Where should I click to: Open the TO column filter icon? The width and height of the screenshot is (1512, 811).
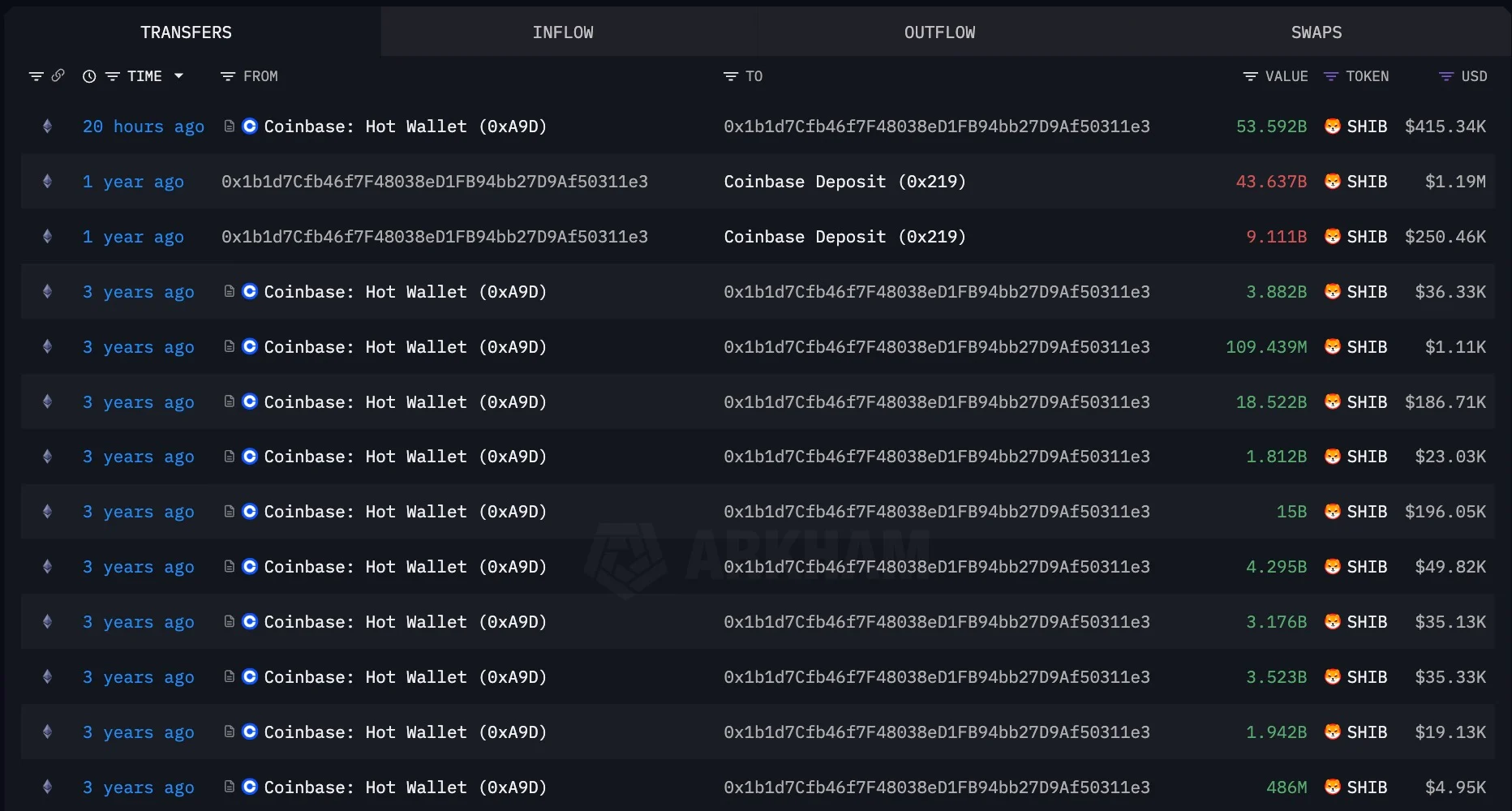click(731, 76)
